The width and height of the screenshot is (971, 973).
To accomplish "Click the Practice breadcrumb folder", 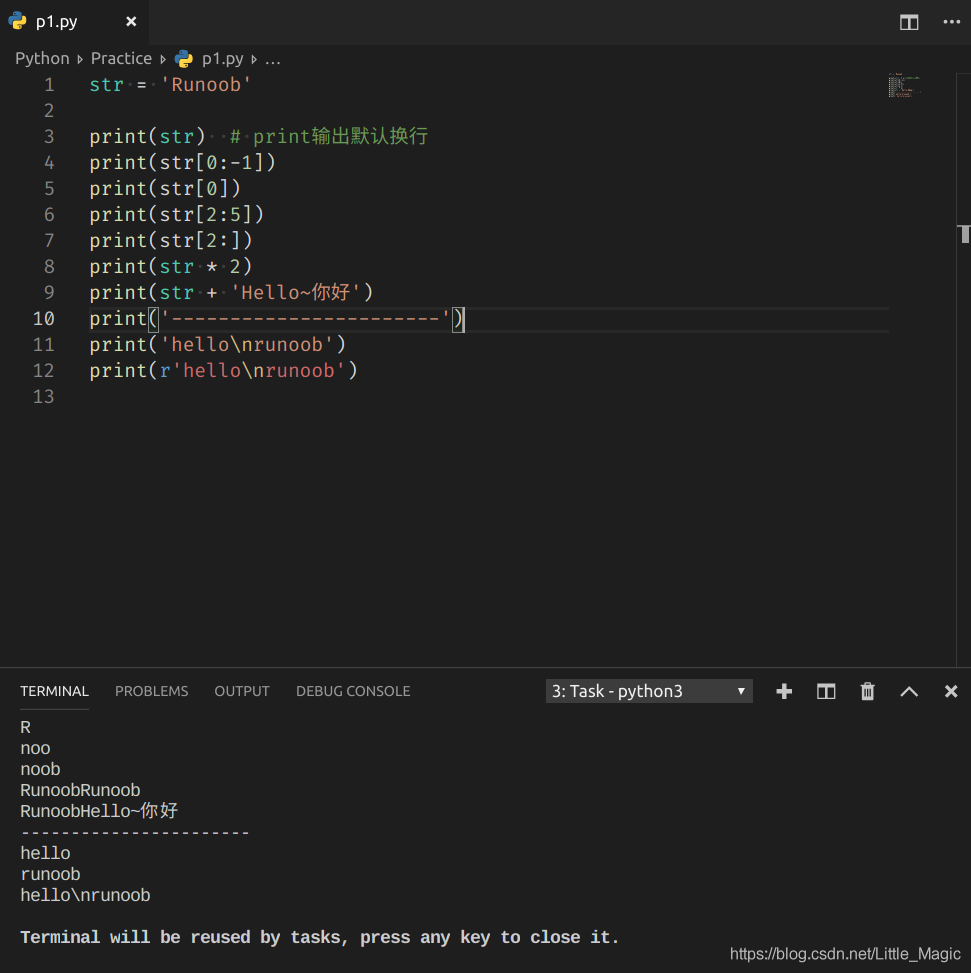I will [121, 59].
